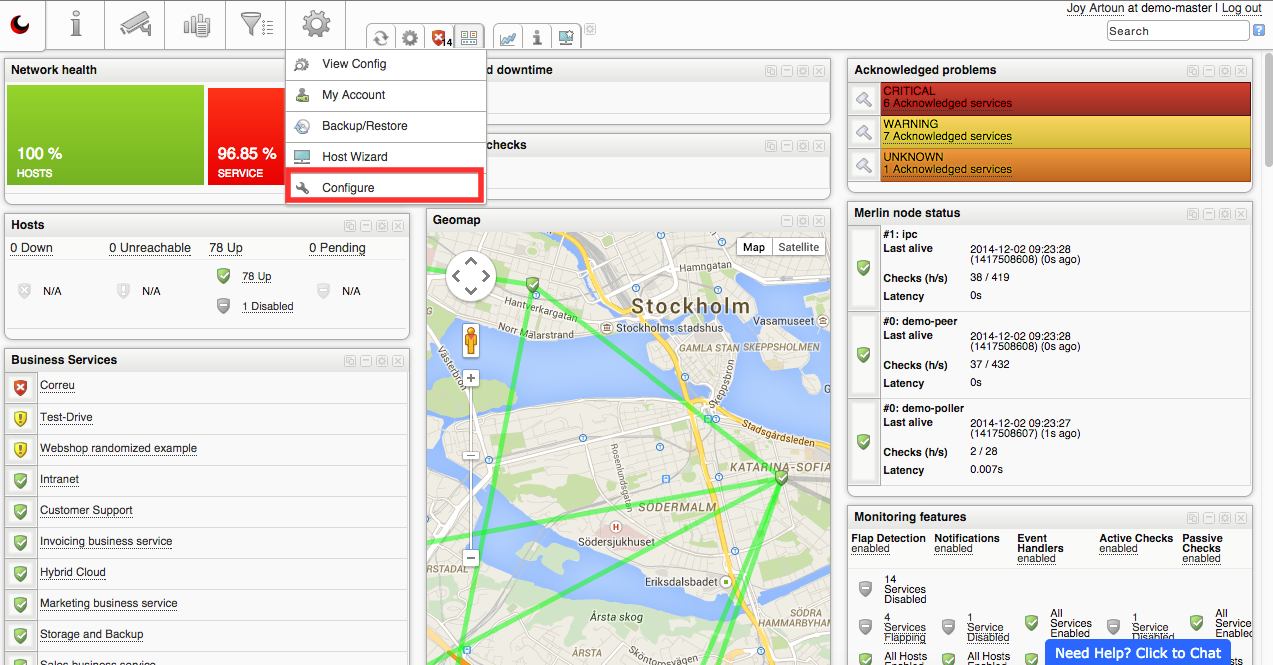The width and height of the screenshot is (1273, 665).
Task: Zoom in on the Geomap
Action: coord(471,378)
